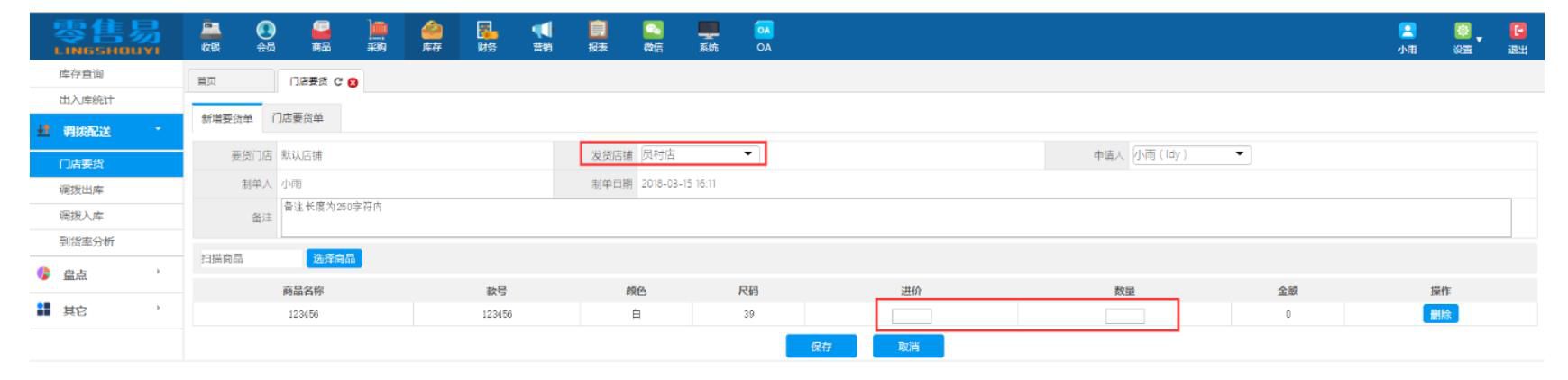
Task: Select 调拨出库 in the sidebar
Action: pyautogui.click(x=81, y=190)
